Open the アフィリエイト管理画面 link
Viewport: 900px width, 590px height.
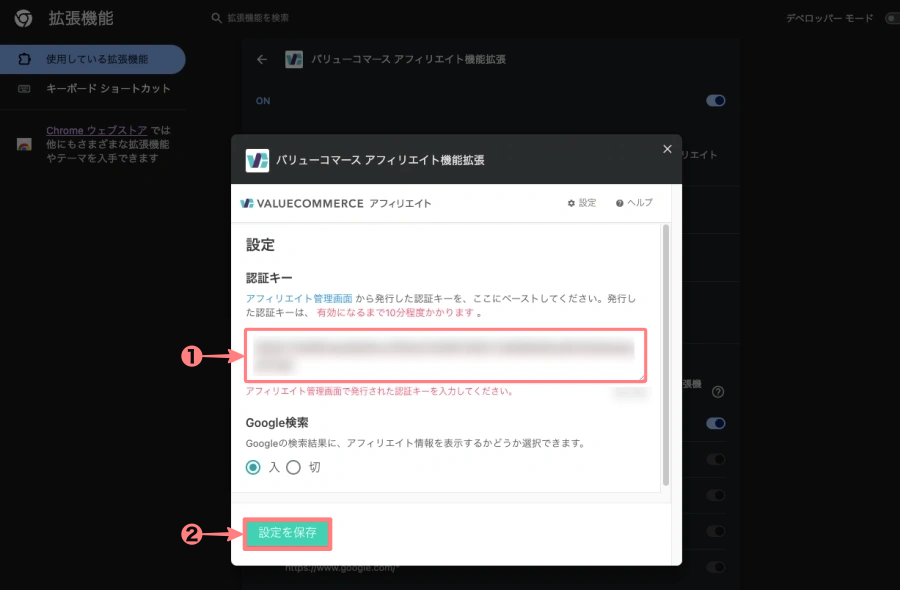299,298
